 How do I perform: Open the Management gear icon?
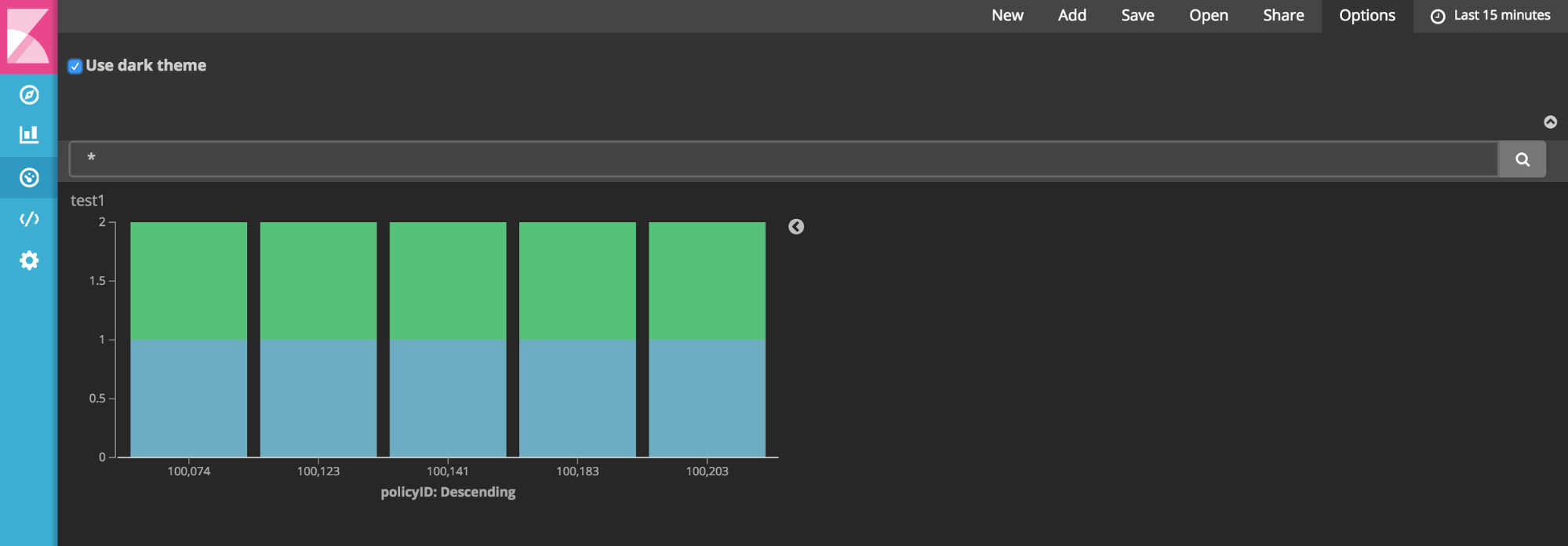(29, 260)
